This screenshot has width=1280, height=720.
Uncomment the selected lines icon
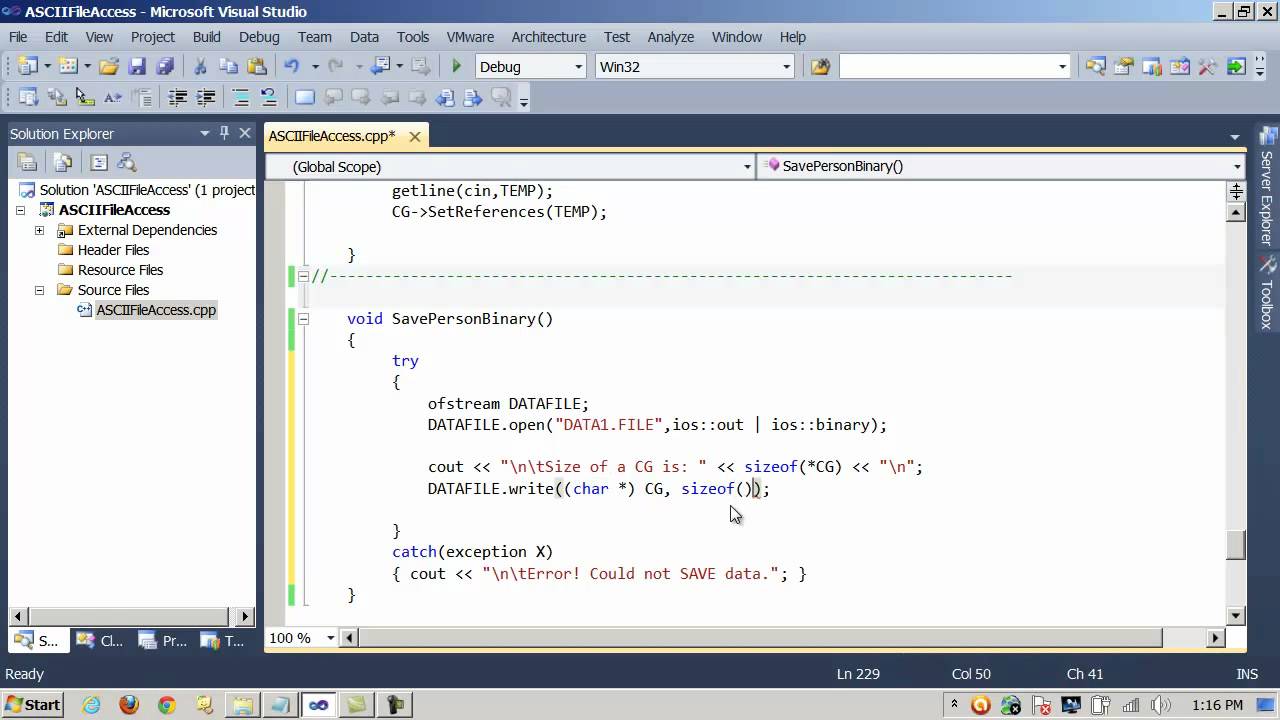tap(269, 97)
